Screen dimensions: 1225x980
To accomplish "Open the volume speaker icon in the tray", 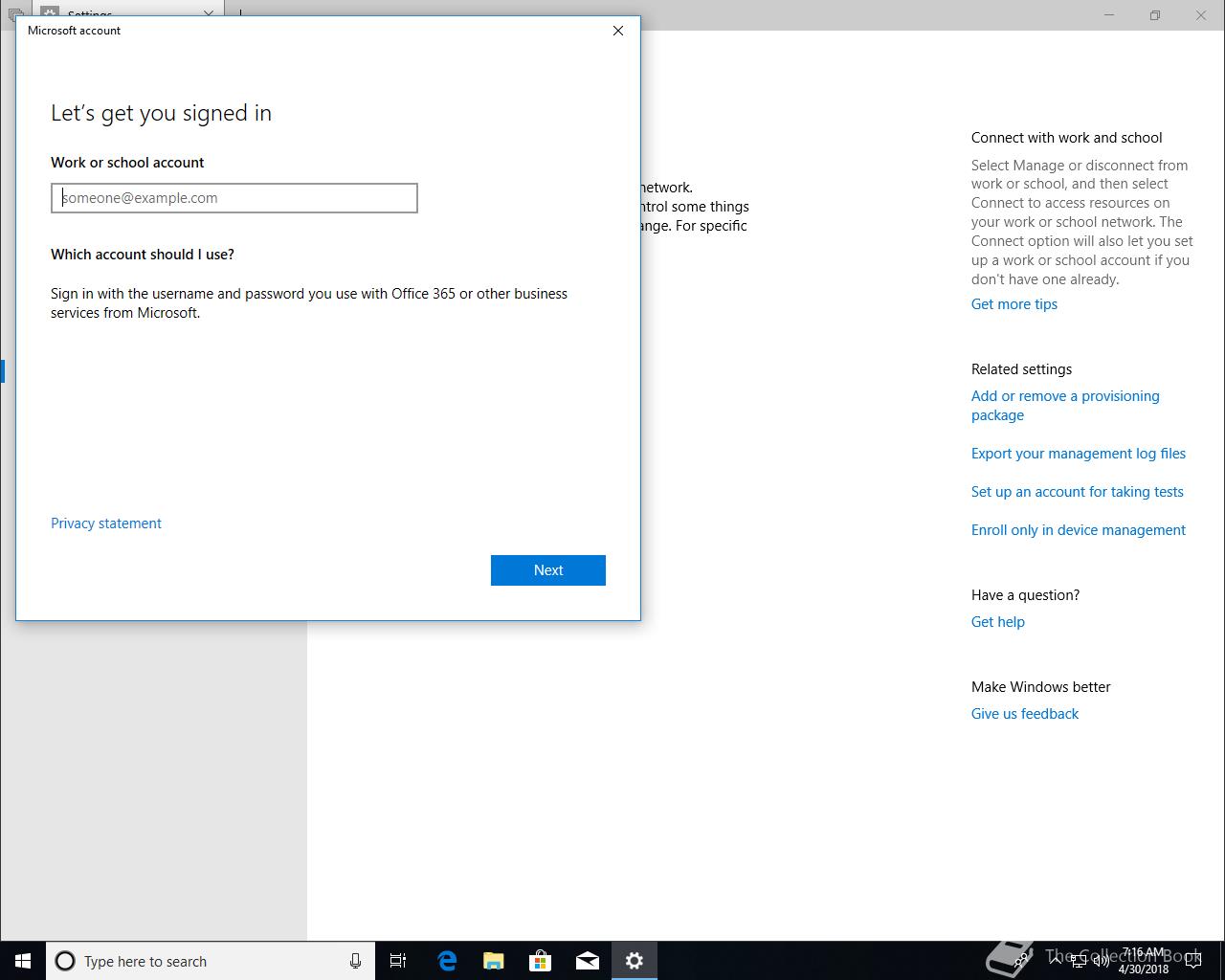I will point(1102,961).
